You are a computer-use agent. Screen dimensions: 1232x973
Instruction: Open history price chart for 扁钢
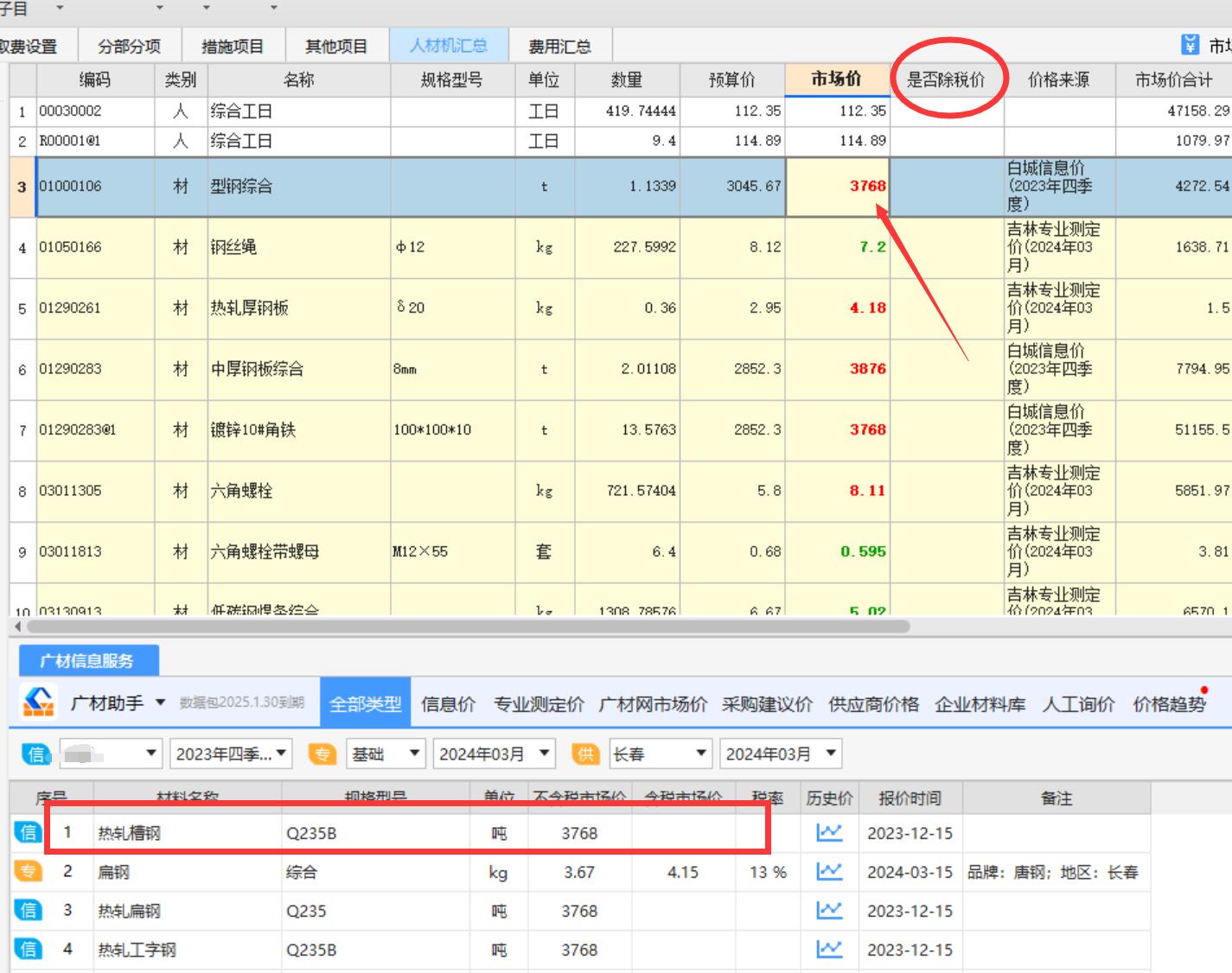pyautogui.click(x=829, y=871)
